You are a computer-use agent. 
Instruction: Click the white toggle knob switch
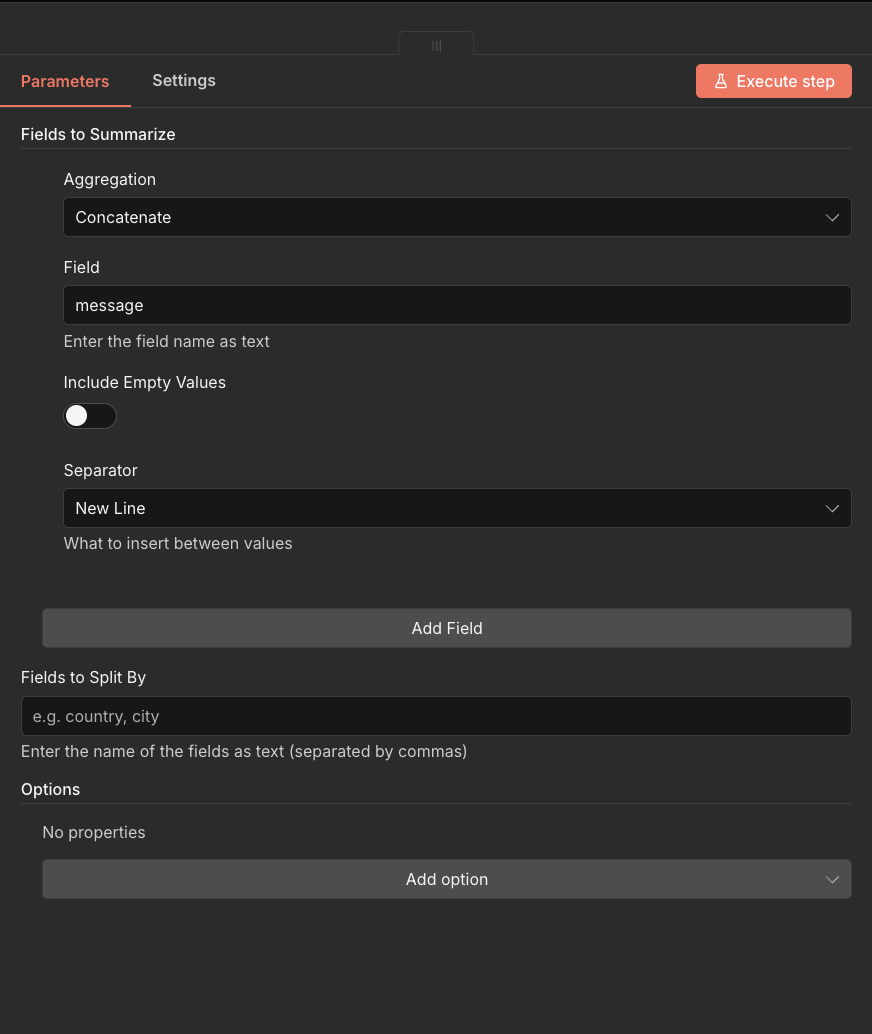point(77,415)
